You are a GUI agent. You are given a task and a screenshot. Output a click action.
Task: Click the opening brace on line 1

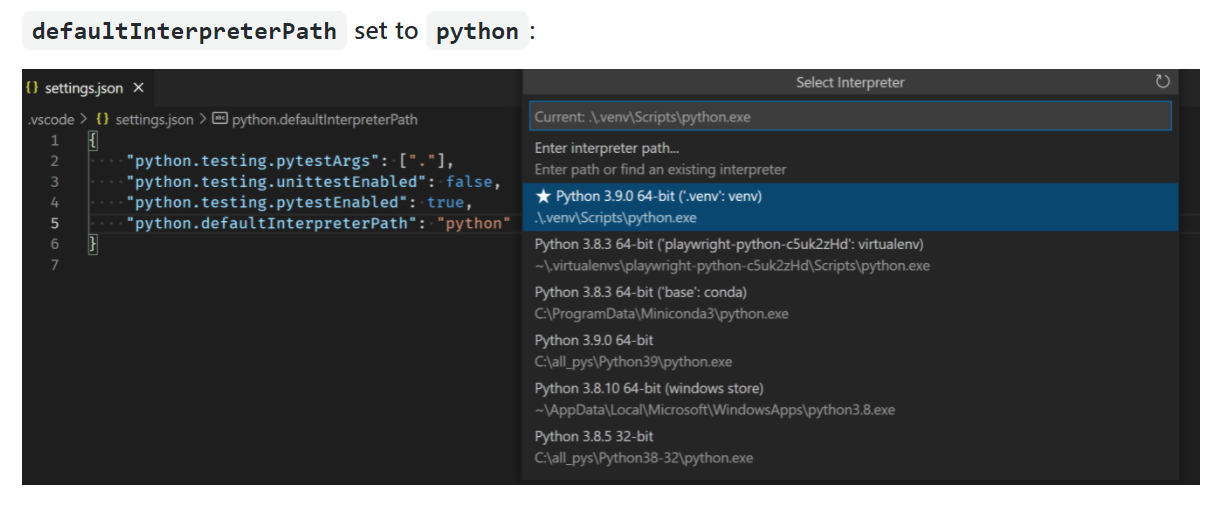92,140
